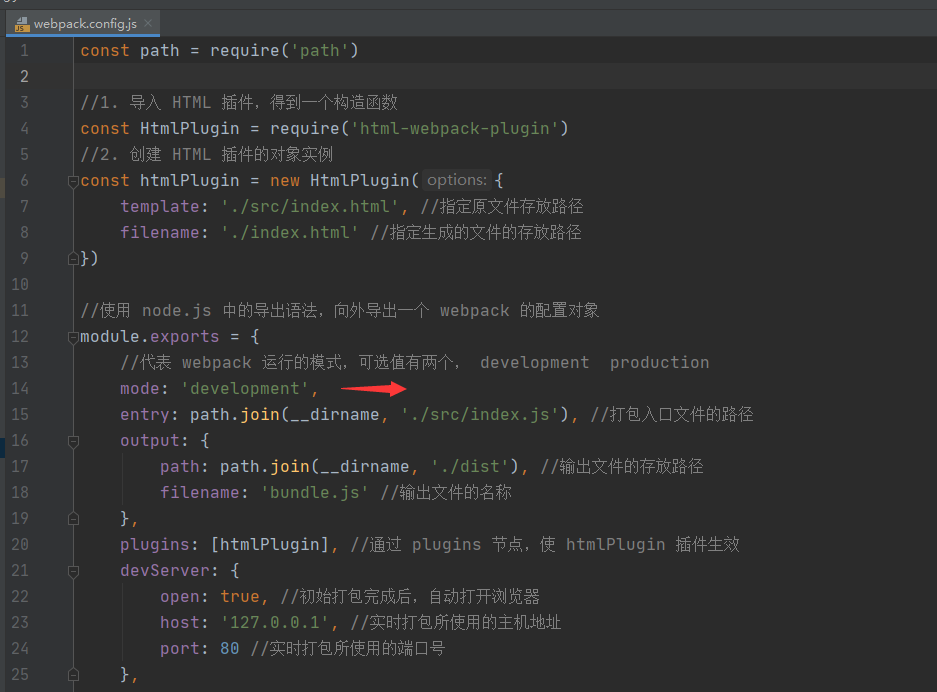Click 'host' property name on line 23
937x692 pixels.
(x=180, y=623)
